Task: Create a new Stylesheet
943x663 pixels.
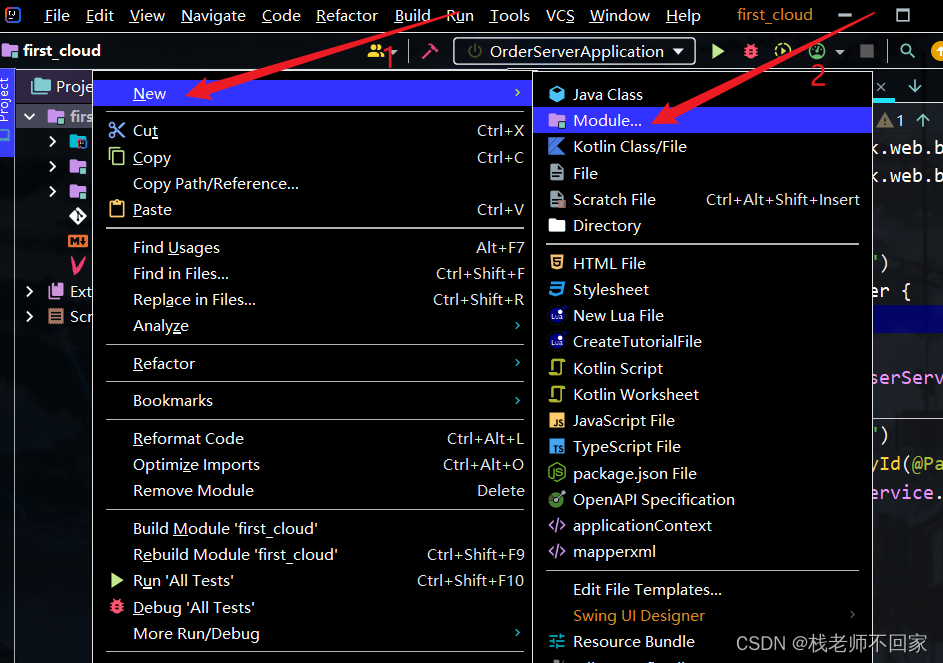Action: (x=702, y=289)
